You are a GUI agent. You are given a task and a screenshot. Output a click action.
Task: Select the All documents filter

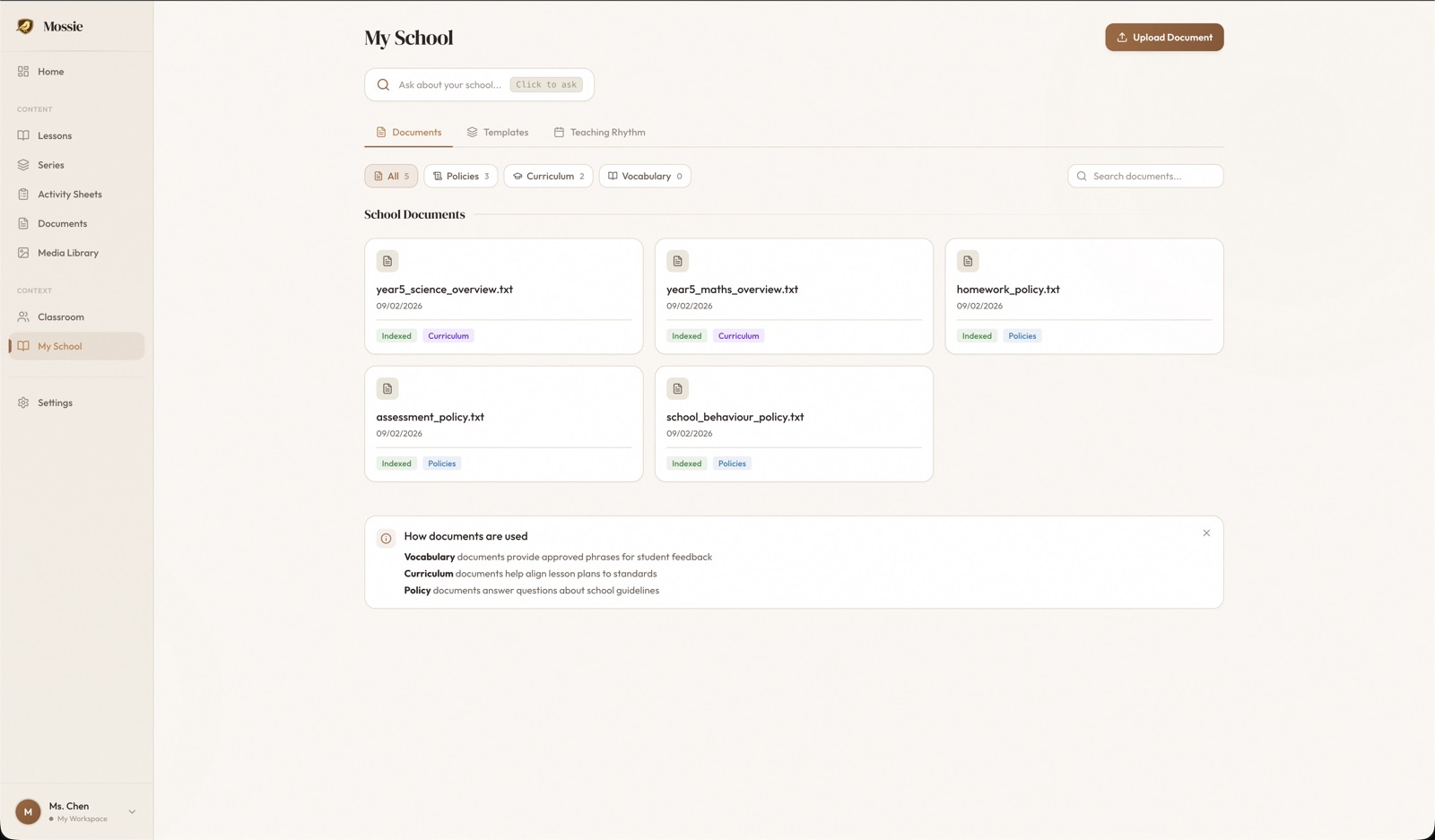click(x=390, y=176)
